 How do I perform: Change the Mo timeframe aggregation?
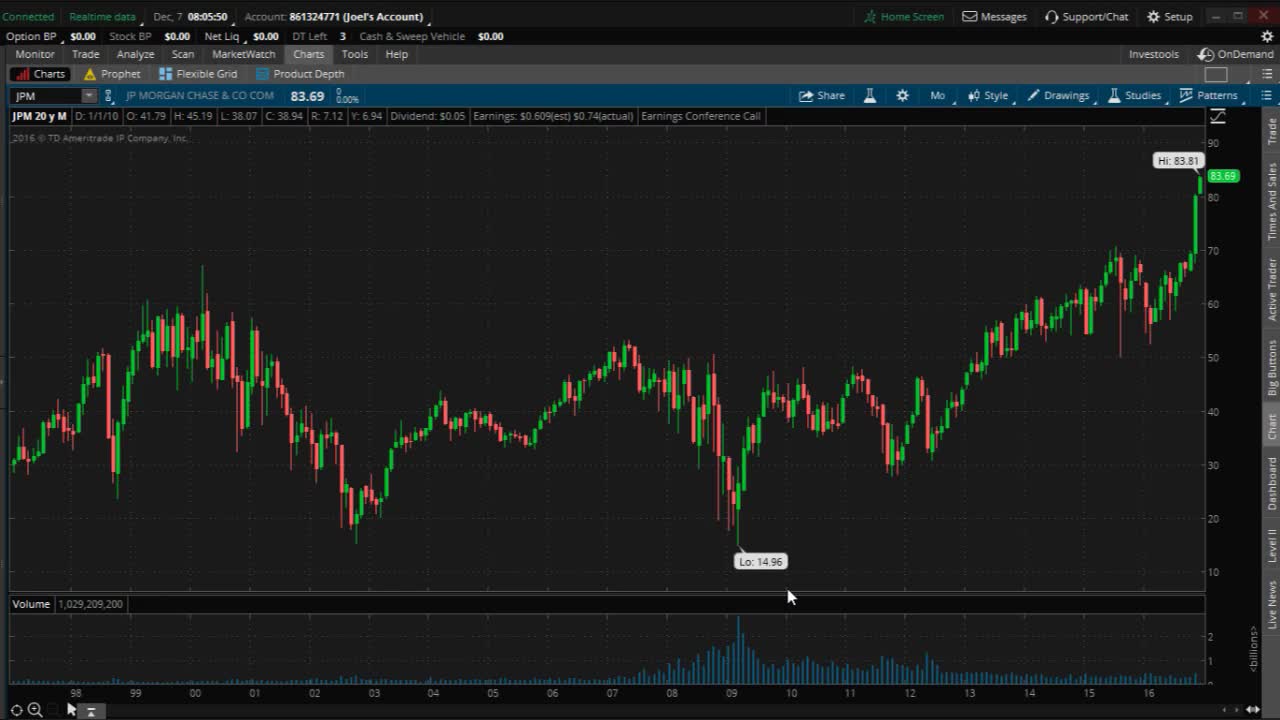(937, 96)
